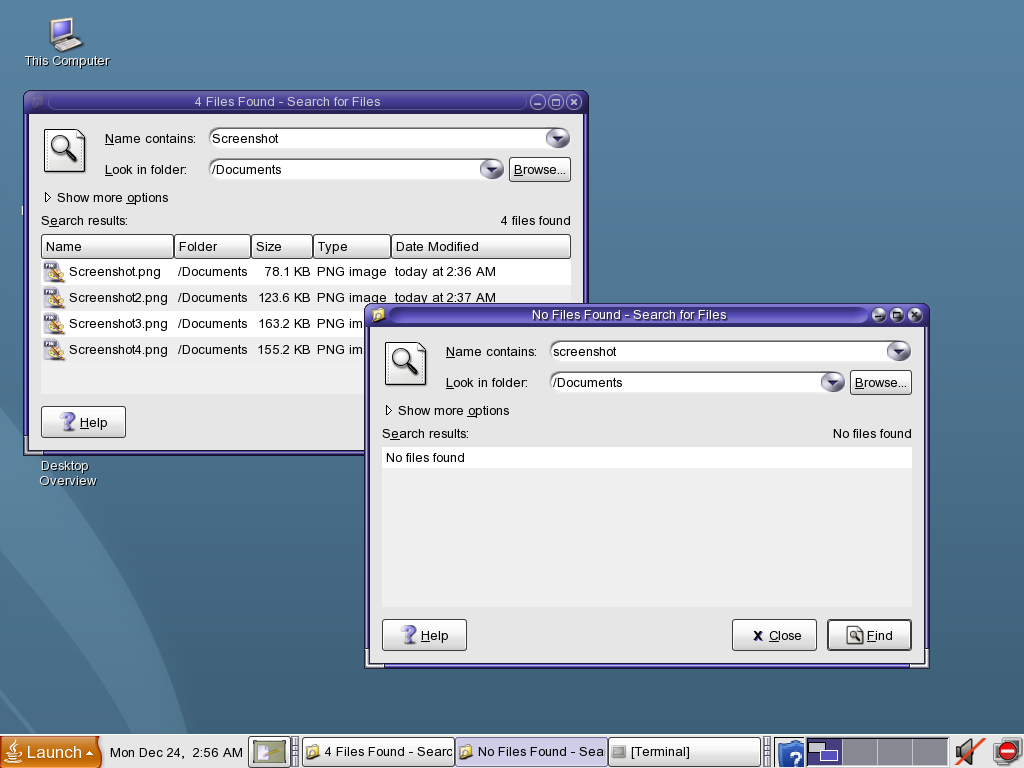Click the Find button
1024x768 pixels.
(869, 635)
